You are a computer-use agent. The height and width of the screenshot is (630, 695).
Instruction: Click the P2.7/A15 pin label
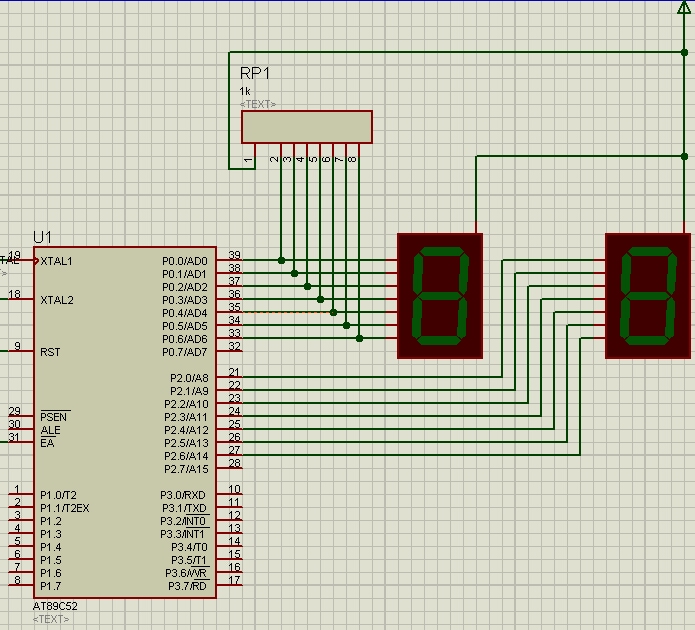tap(186, 469)
